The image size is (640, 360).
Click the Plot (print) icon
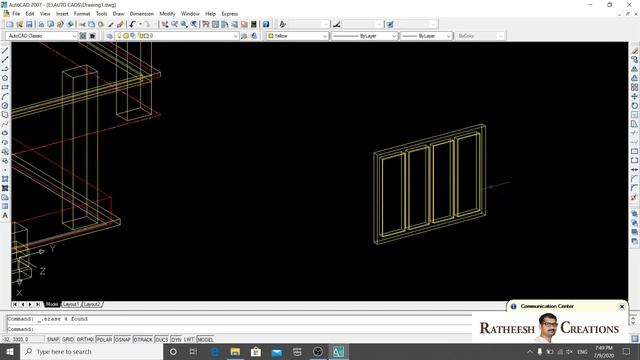pyautogui.click(x=41, y=24)
